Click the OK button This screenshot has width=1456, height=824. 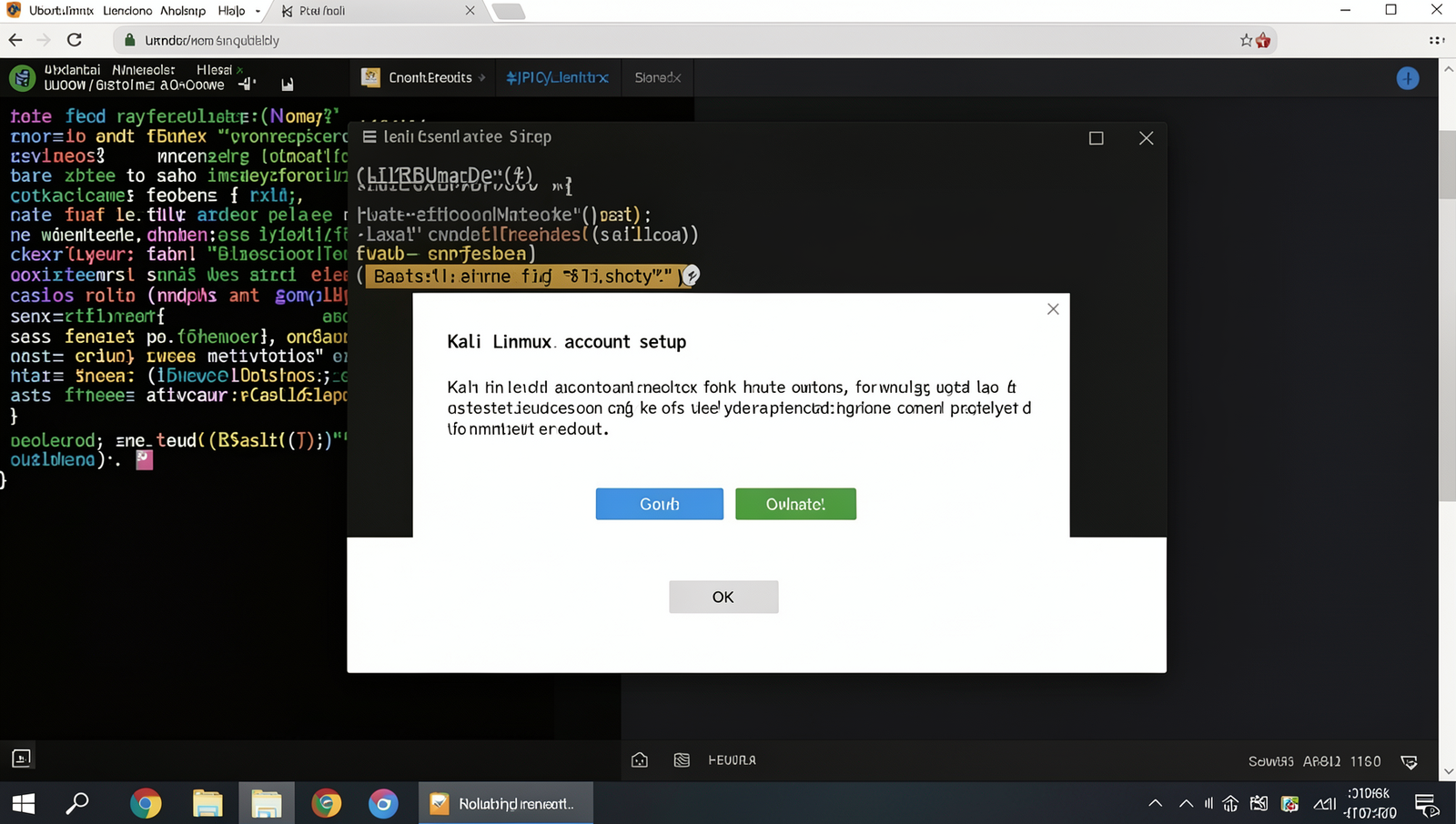click(x=723, y=597)
